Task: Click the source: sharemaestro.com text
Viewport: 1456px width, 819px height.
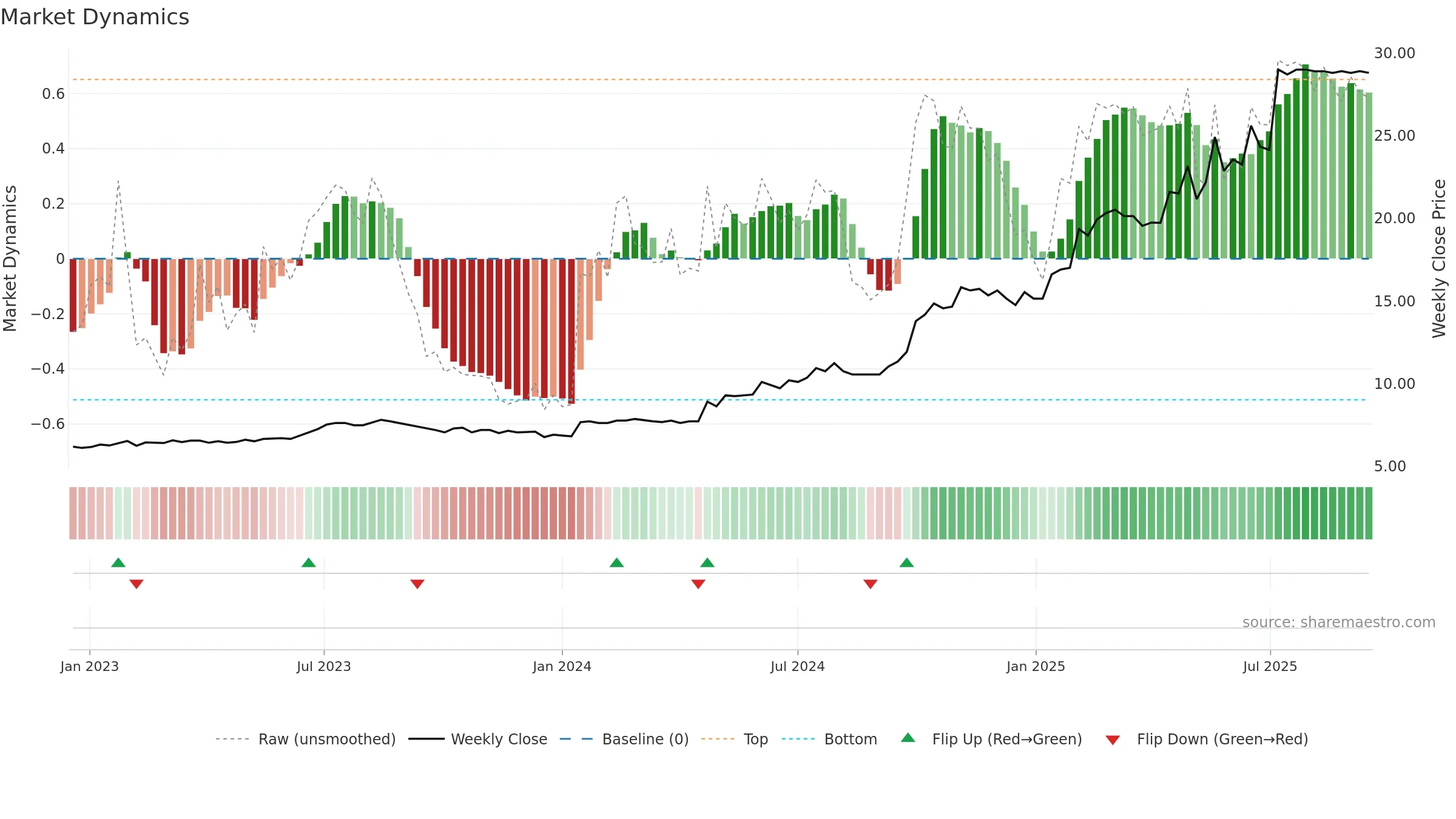Action: (1339, 622)
